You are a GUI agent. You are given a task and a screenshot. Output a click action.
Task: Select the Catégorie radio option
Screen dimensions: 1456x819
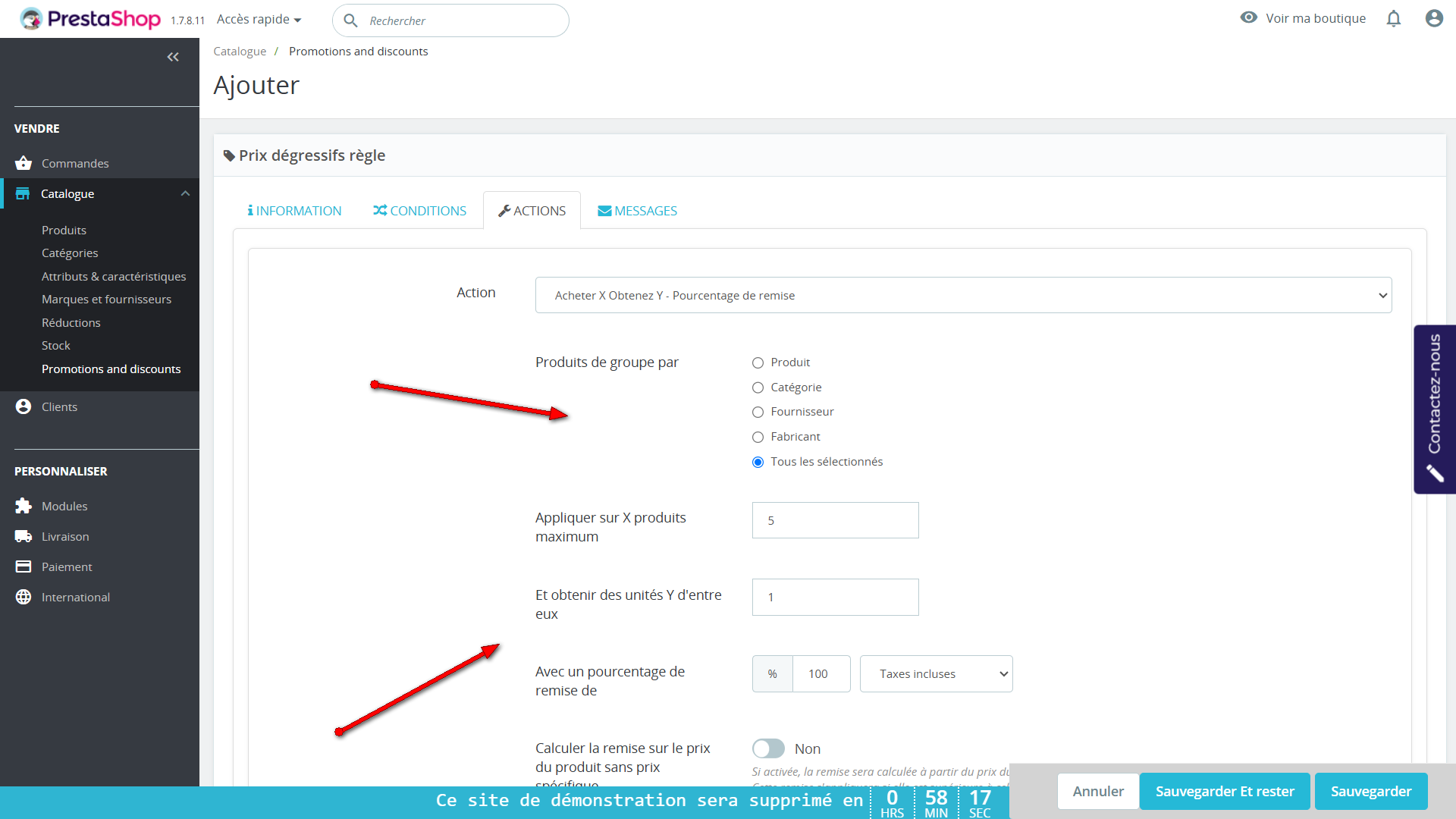tap(758, 388)
